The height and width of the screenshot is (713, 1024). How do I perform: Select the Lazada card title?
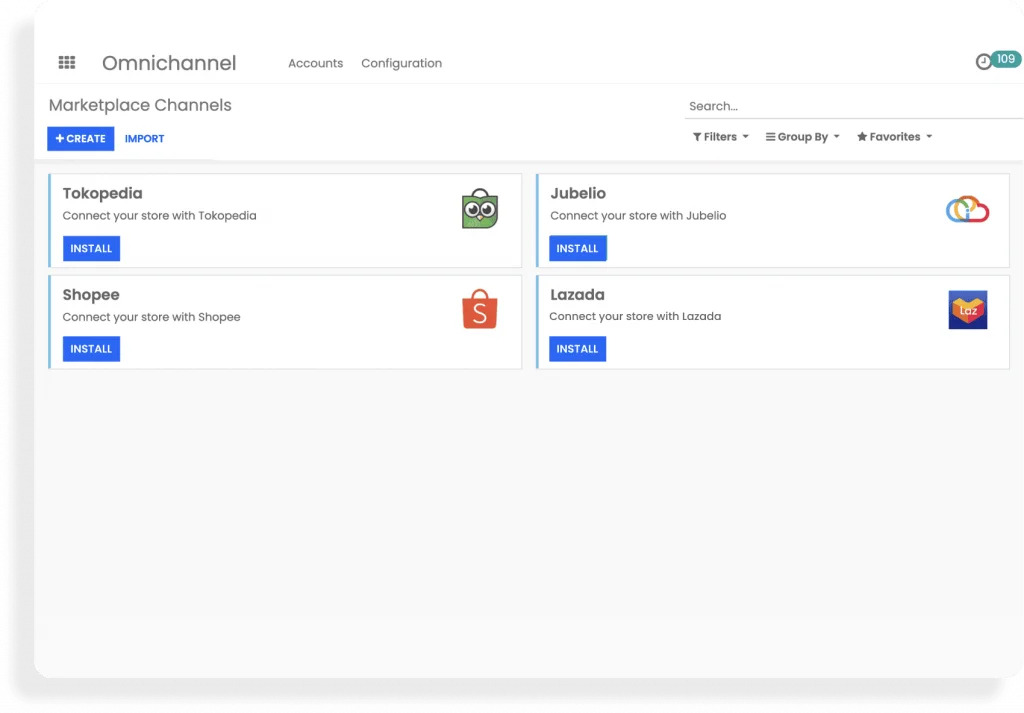577,294
